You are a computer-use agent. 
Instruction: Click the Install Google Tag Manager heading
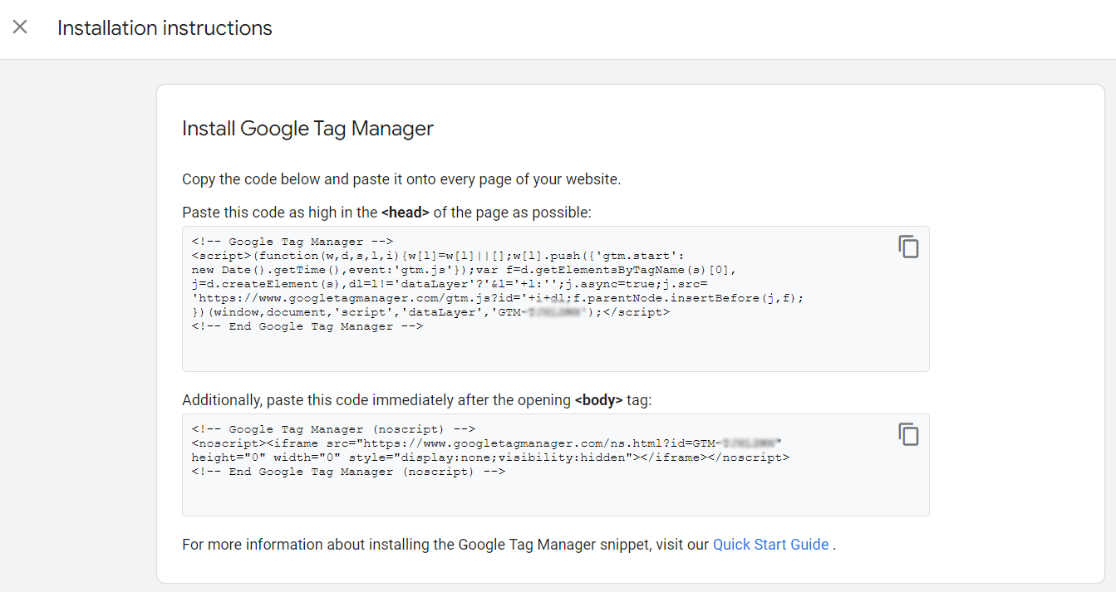pyautogui.click(x=306, y=128)
